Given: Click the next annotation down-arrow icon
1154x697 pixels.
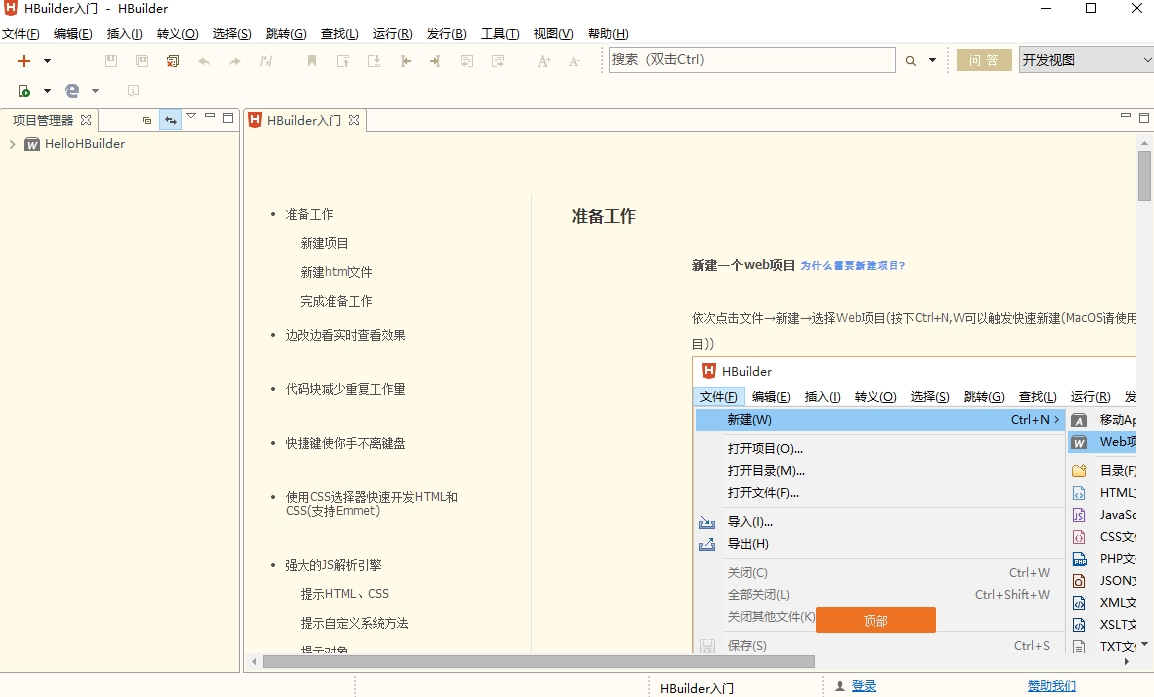Looking at the screenshot, I should point(374,61).
